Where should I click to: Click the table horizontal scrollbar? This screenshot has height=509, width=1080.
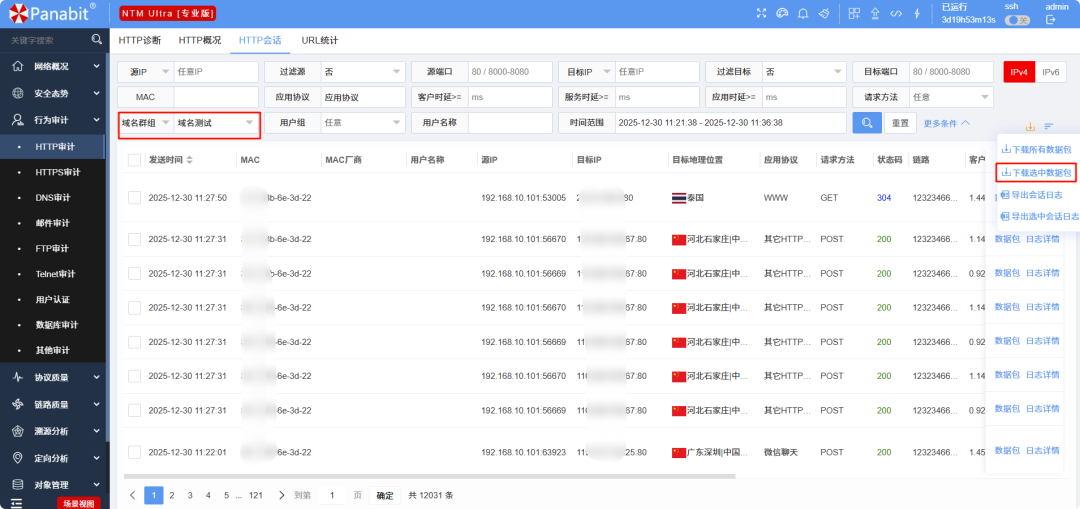[x=430, y=476]
